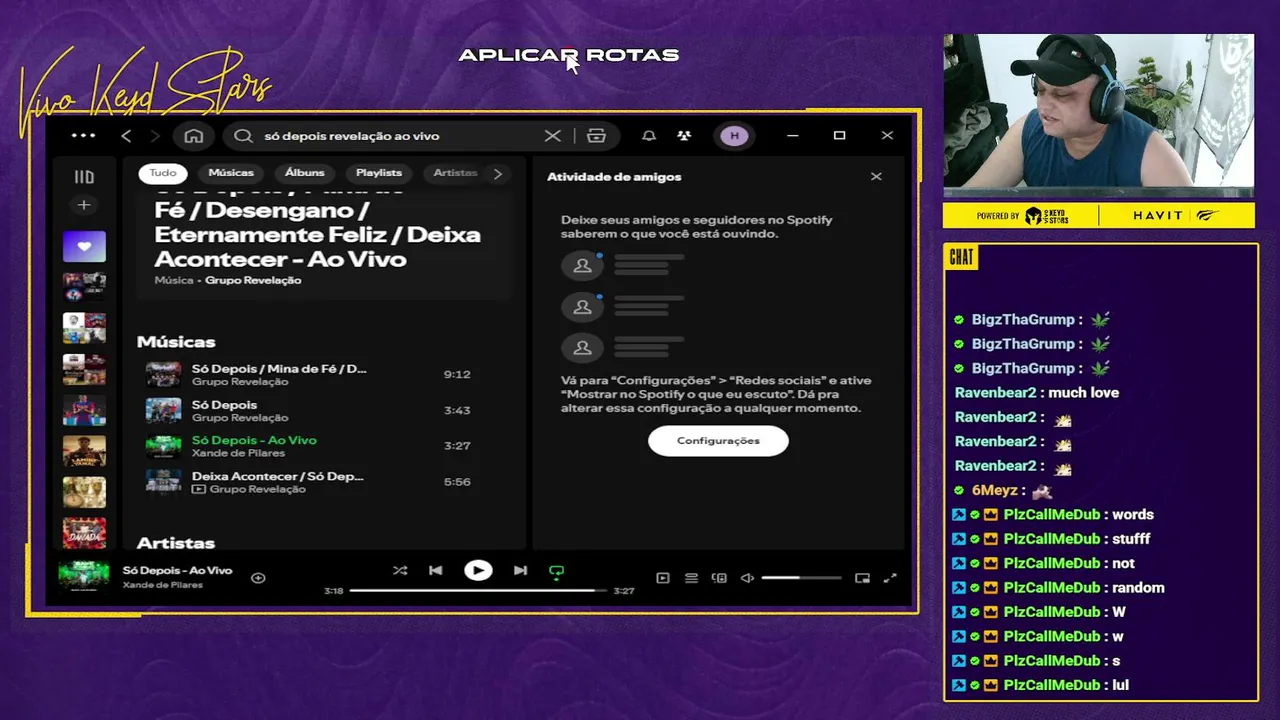The width and height of the screenshot is (1280, 720).
Task: Open now-playing title Só Depois - Ao Vivo
Action: [x=177, y=571]
